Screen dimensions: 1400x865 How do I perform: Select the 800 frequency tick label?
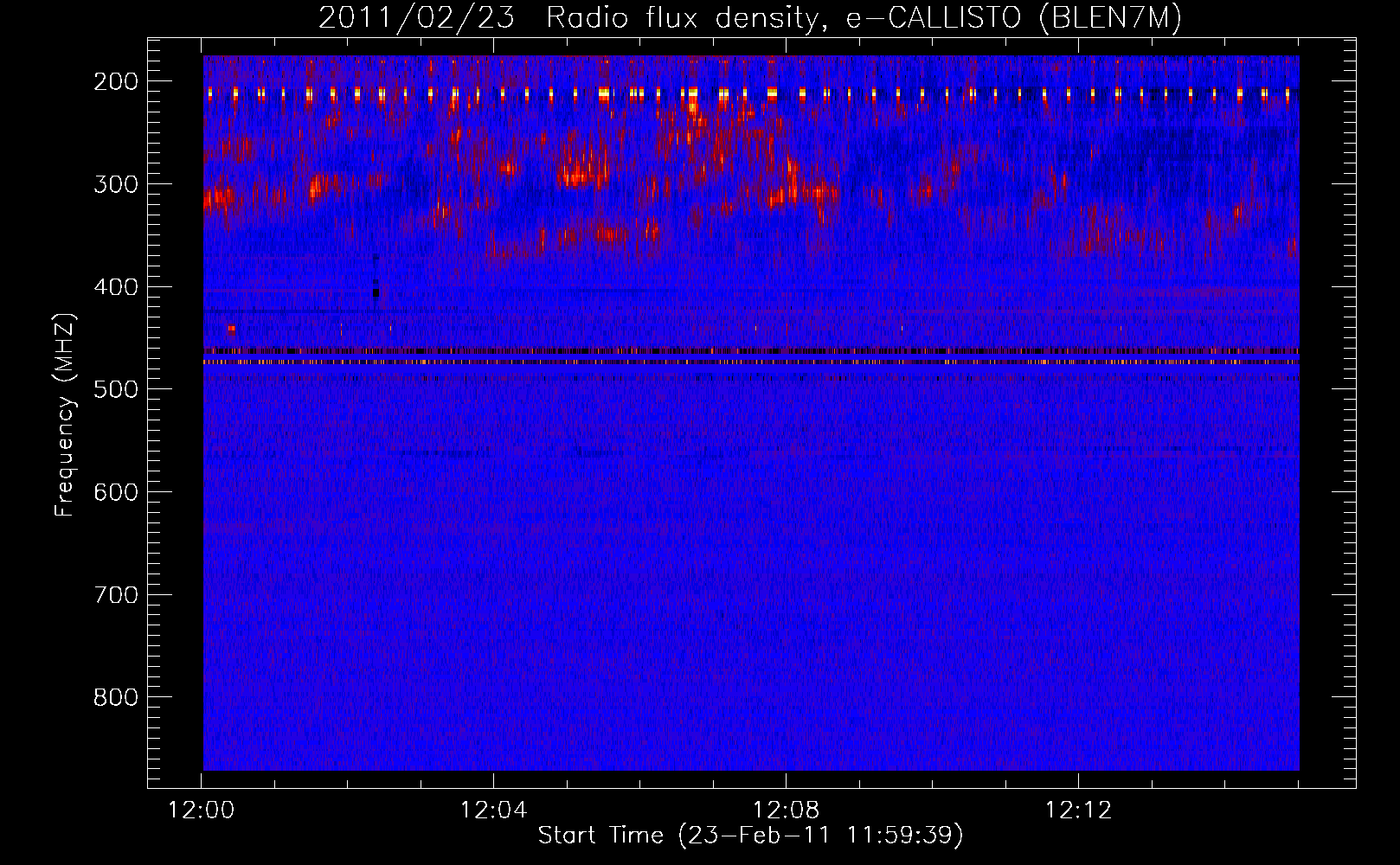116,697
